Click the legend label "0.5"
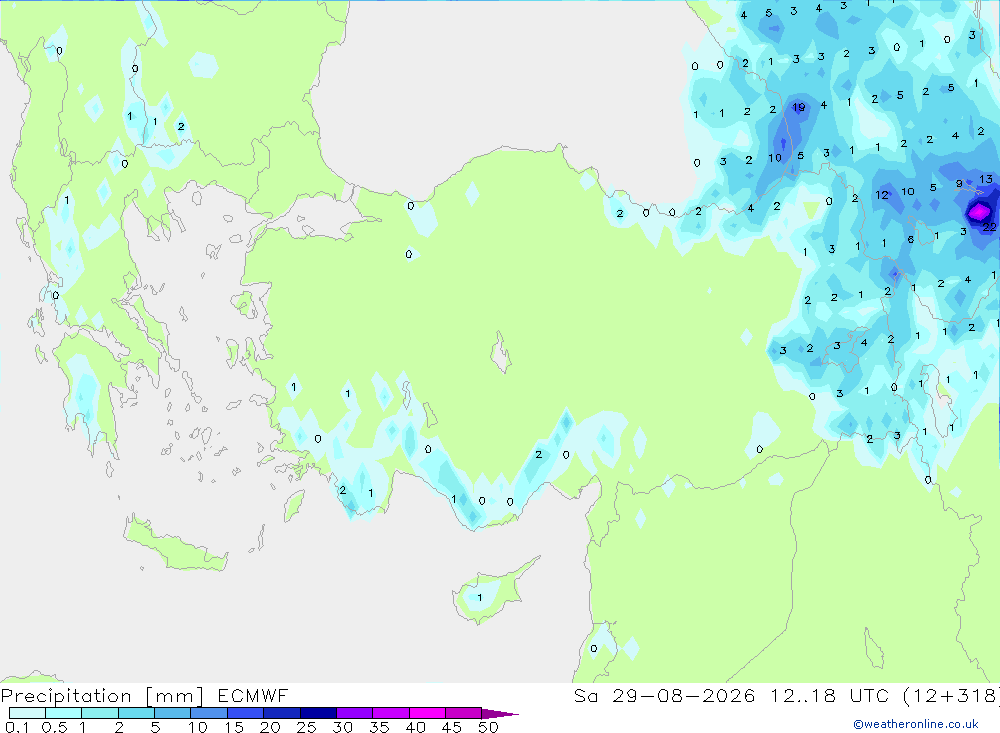Viewport: 1000px width, 733px height. click(x=54, y=727)
